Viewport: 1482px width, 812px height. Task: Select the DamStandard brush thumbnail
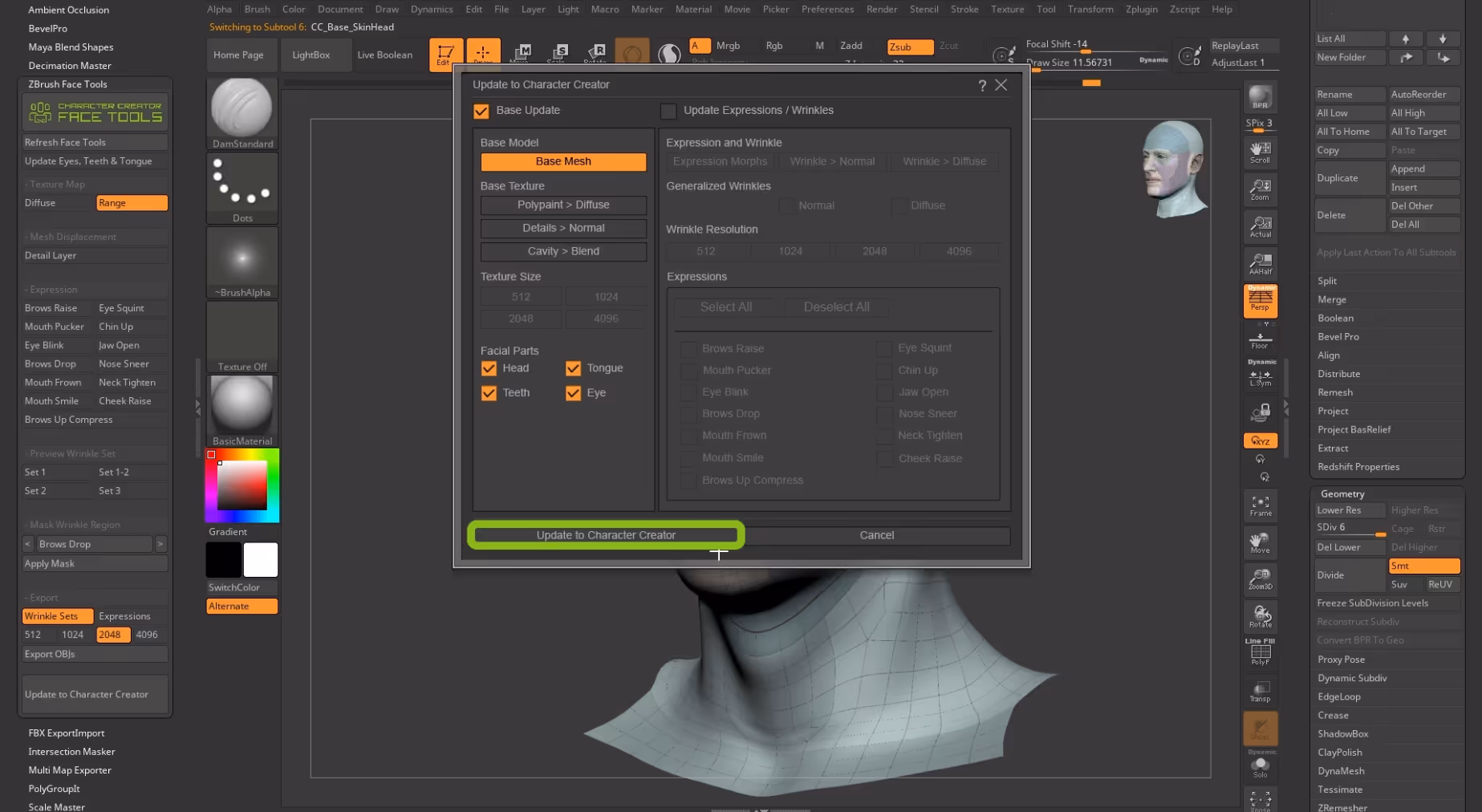242,113
